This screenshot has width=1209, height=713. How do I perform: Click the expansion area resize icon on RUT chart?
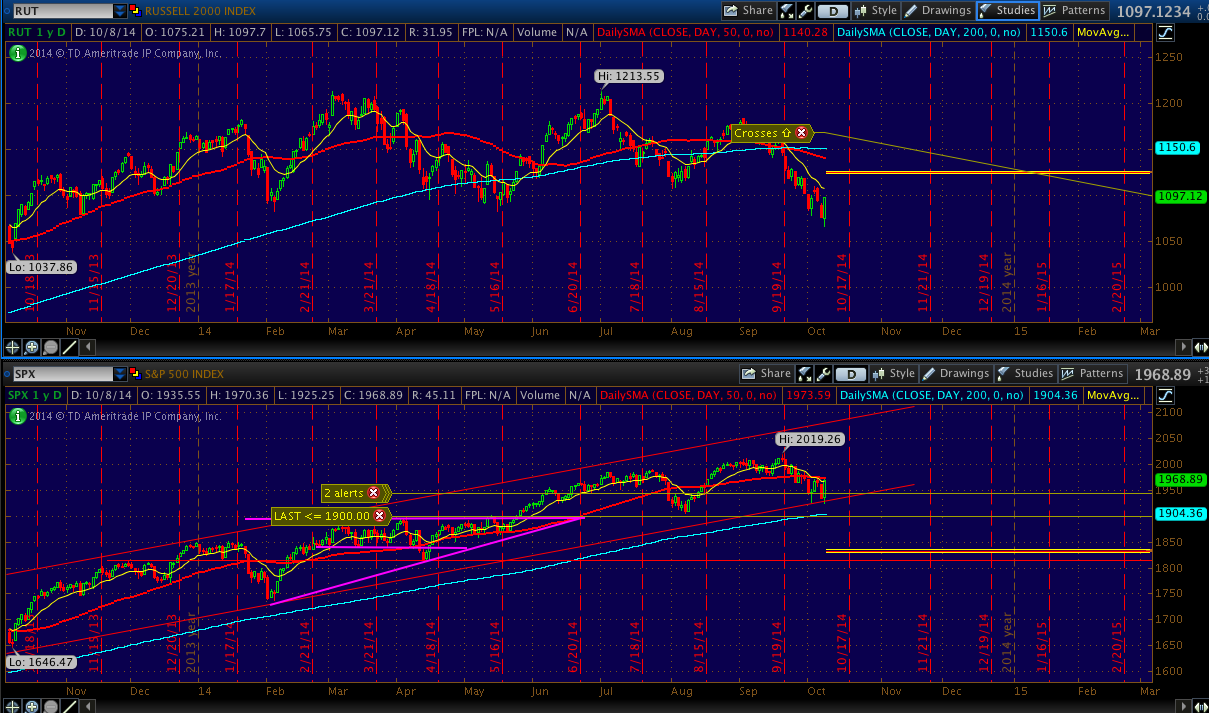click(x=1199, y=347)
